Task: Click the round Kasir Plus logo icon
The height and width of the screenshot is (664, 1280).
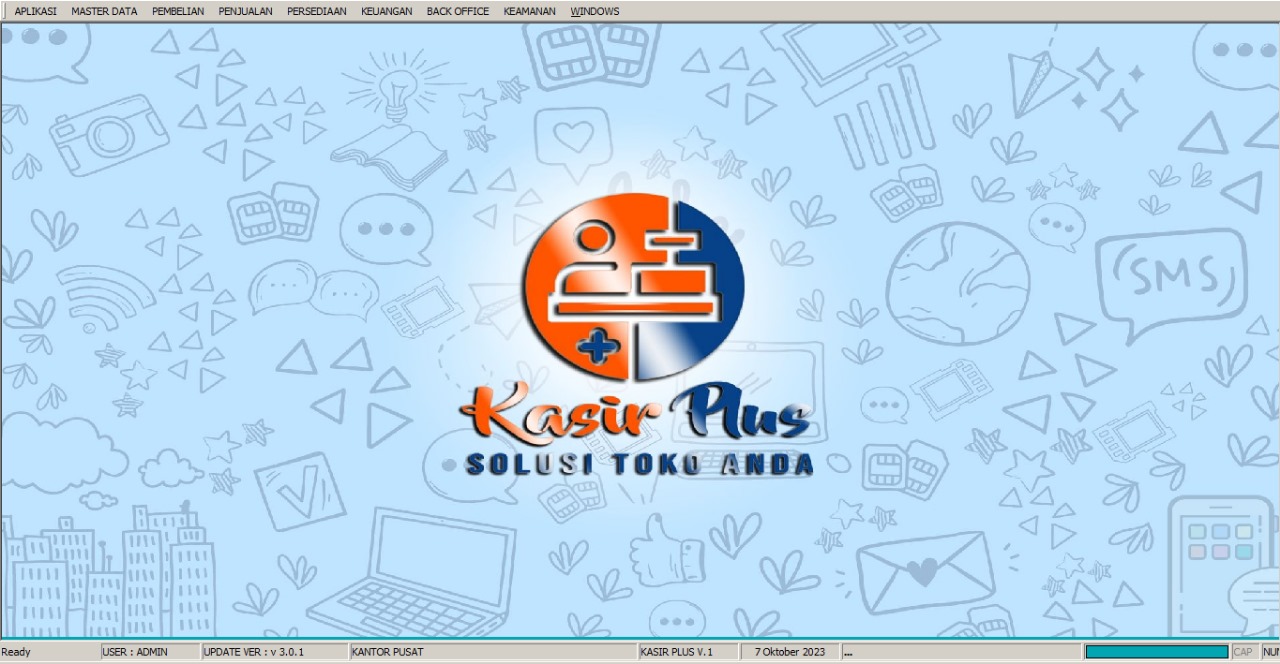Action: (x=633, y=290)
